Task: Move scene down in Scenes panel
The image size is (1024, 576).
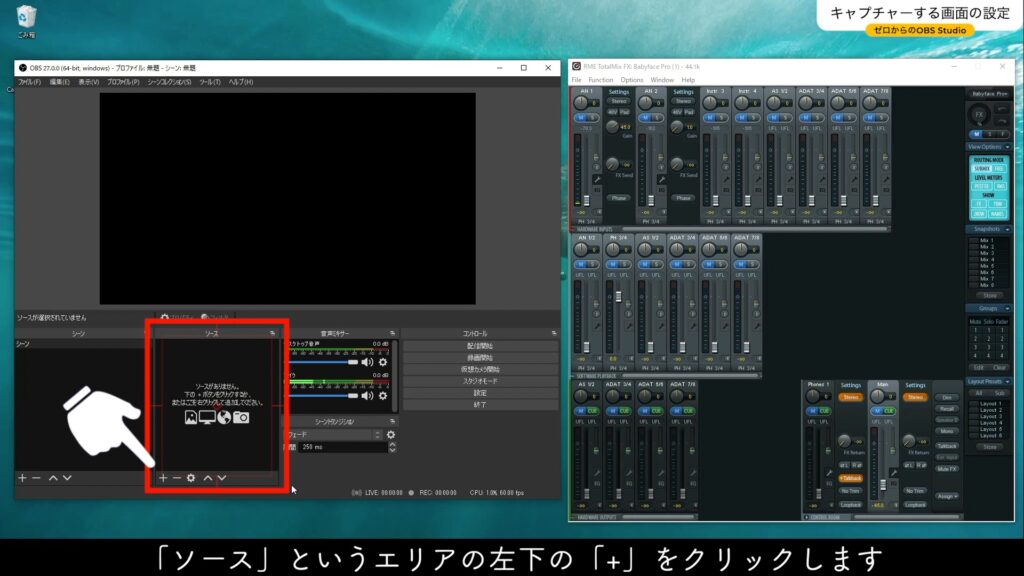Action: [x=67, y=478]
